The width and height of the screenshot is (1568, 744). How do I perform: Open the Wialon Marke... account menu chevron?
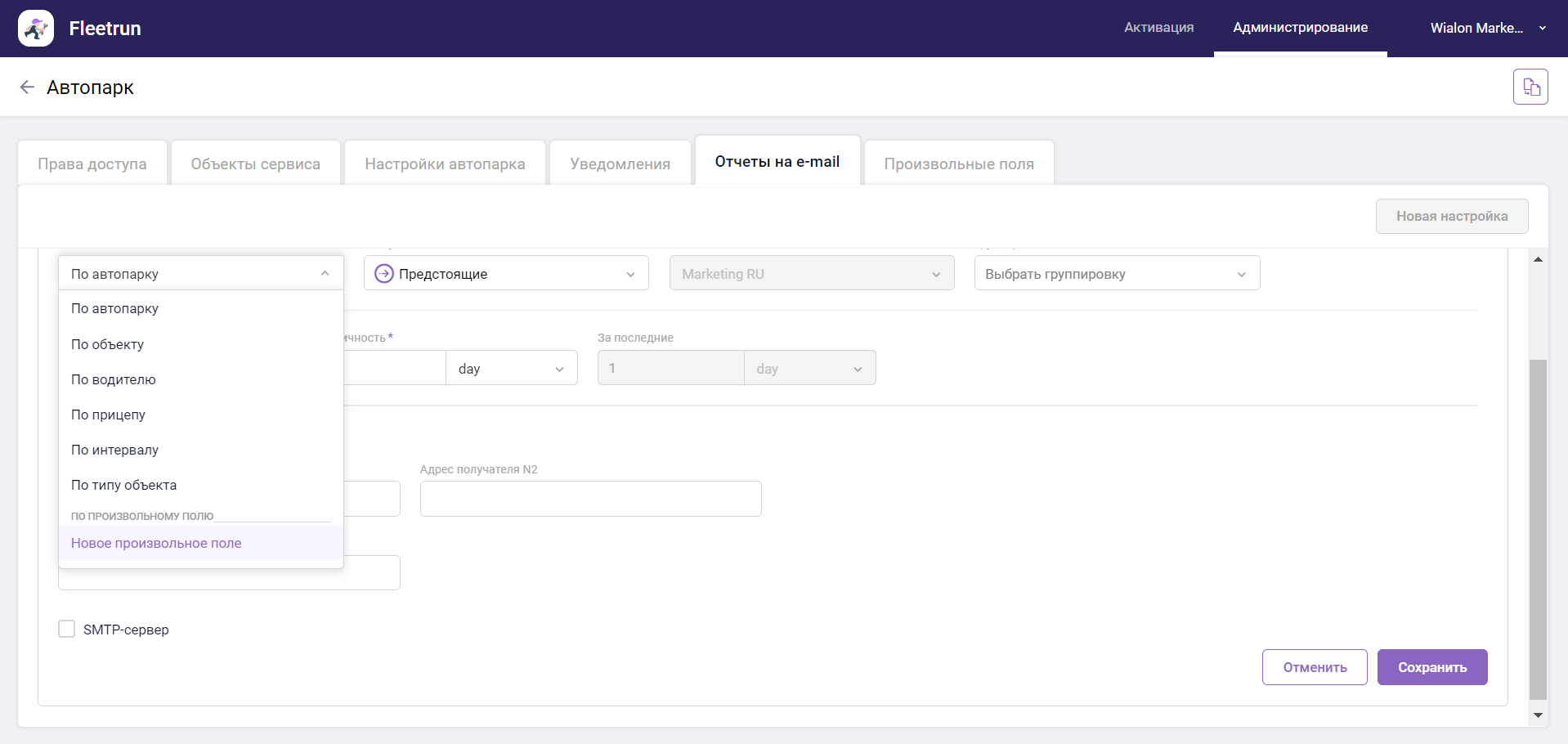[1542, 28]
